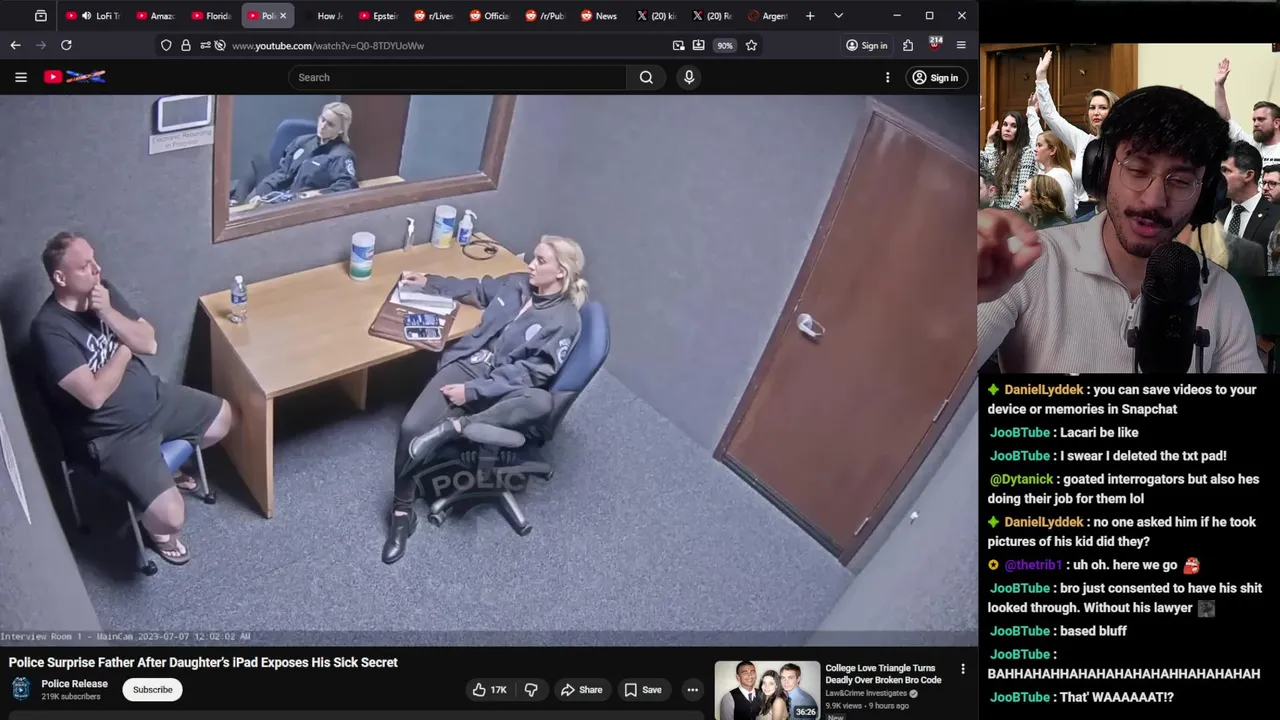Open options menu for College Love Triangle video
The width and height of the screenshot is (1280, 720).
click(963, 669)
